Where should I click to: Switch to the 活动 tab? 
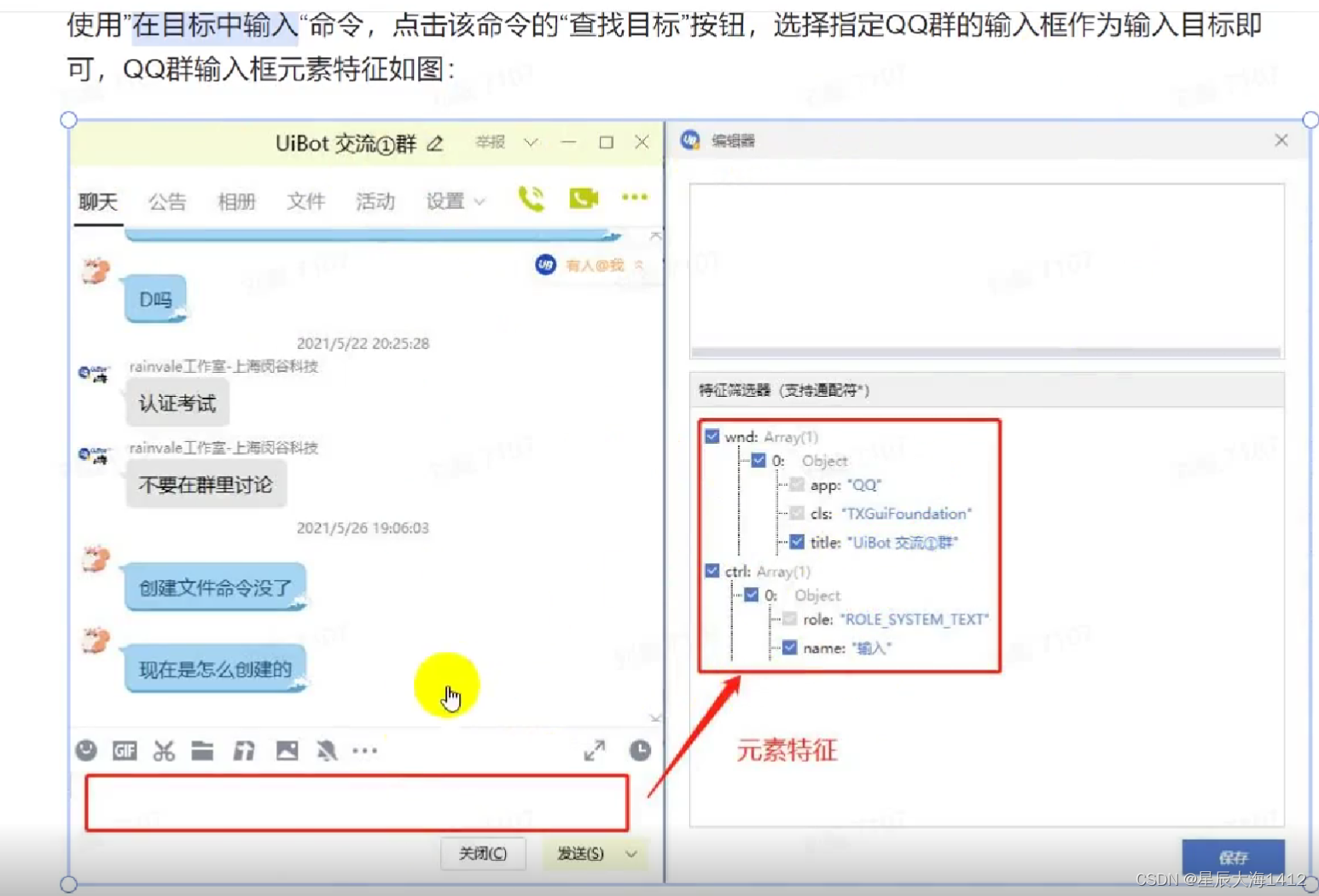[x=375, y=201]
